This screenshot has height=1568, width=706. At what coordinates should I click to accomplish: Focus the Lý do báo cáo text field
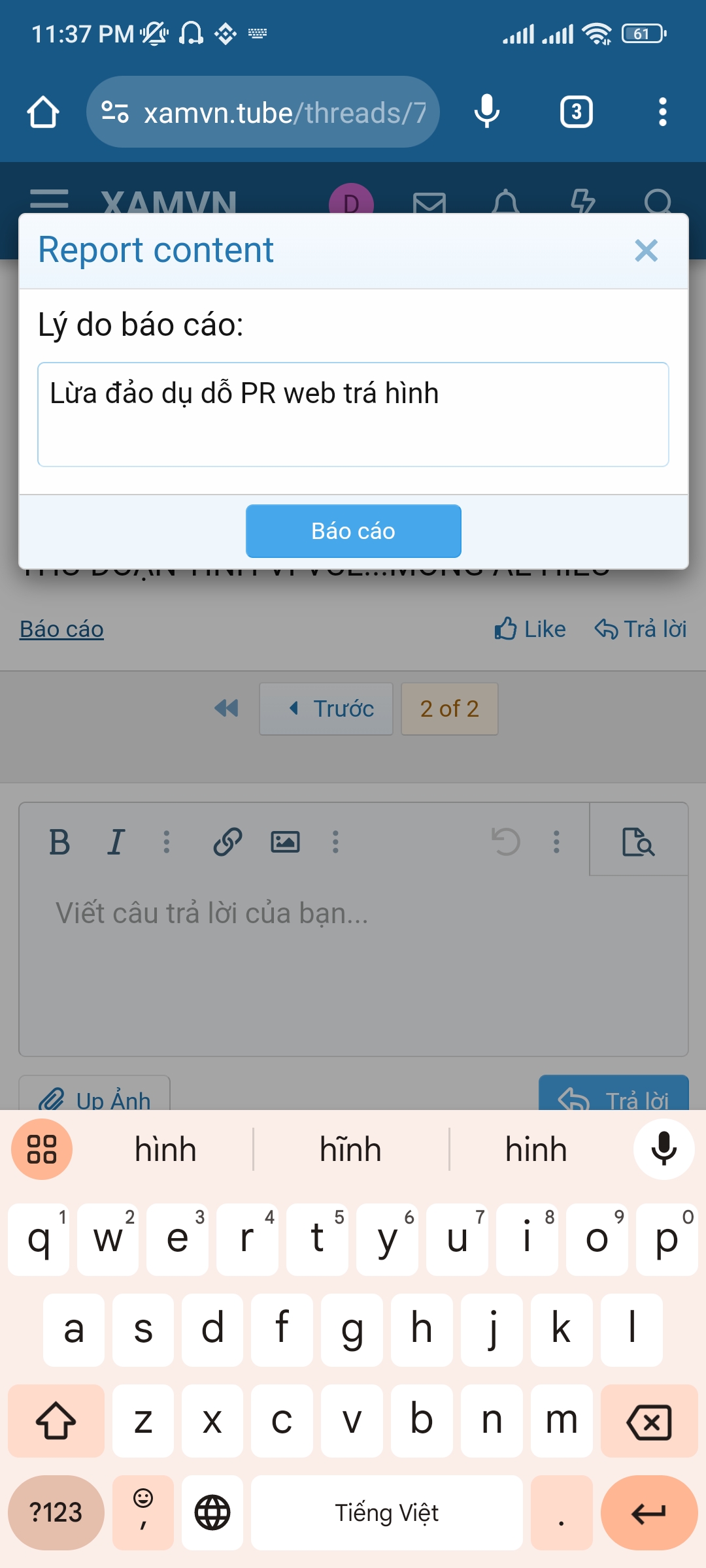353,414
